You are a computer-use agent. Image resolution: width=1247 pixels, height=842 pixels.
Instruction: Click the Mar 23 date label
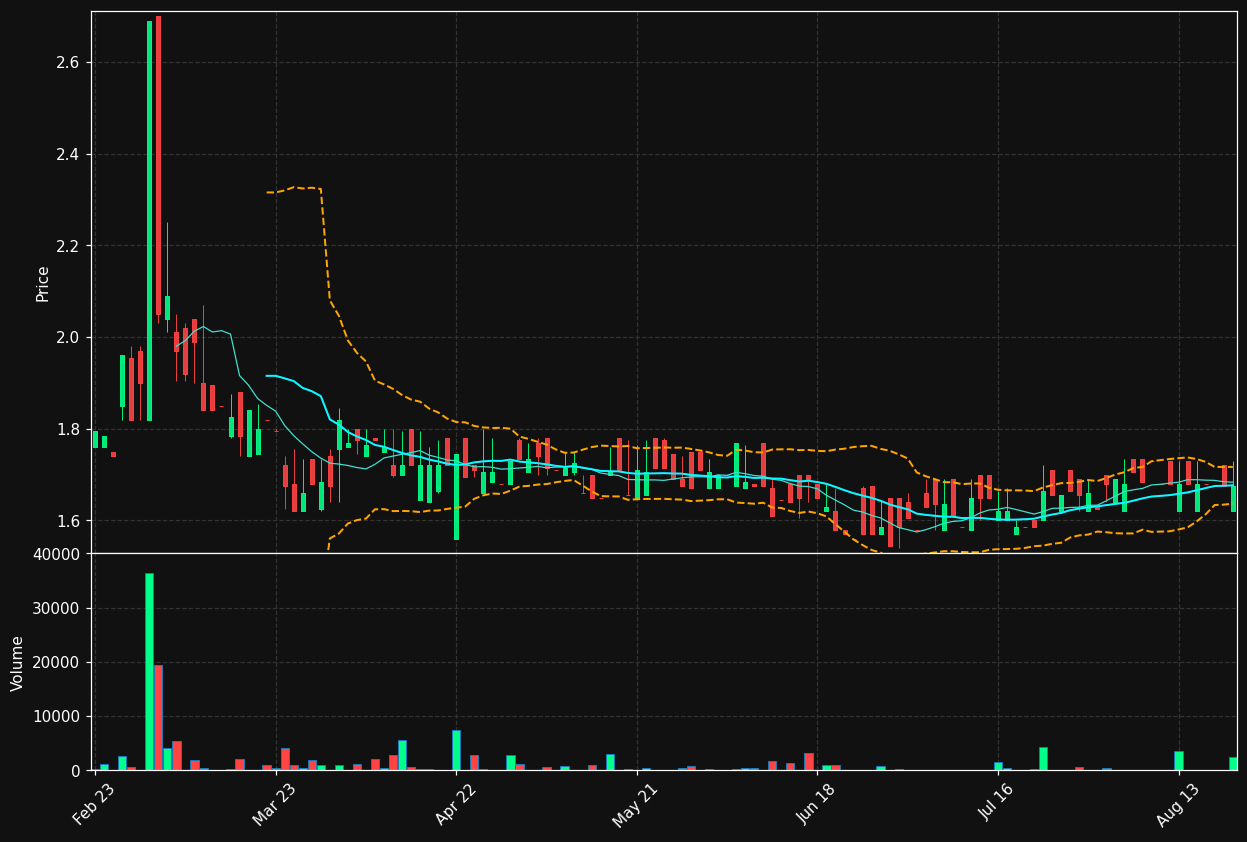point(274,804)
